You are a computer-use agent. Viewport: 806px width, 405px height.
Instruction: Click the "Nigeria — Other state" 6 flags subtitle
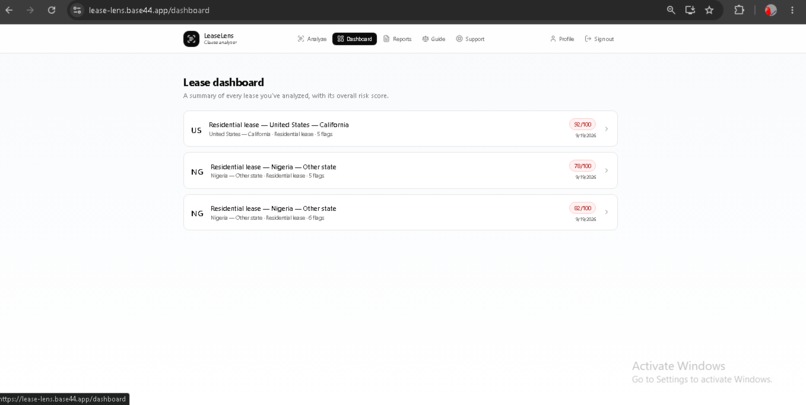(267, 218)
